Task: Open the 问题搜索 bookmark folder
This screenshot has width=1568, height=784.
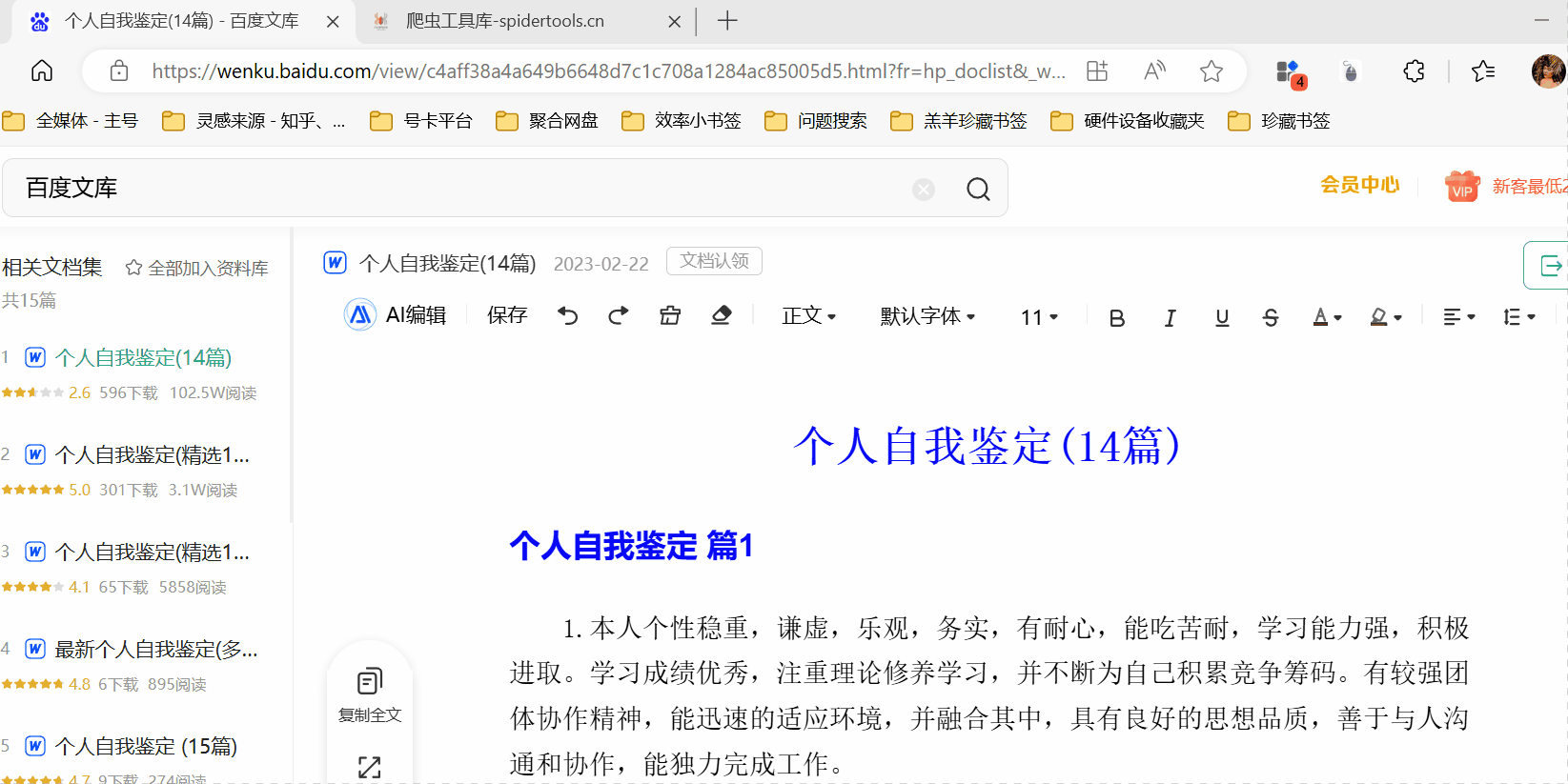Action: tap(816, 121)
